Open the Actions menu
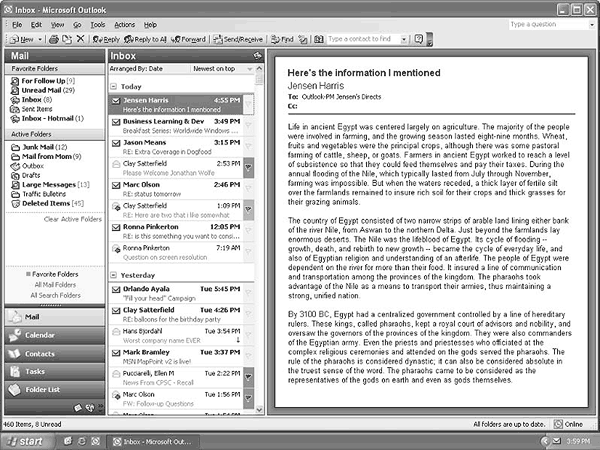The height and width of the screenshot is (450, 600). [124, 25]
